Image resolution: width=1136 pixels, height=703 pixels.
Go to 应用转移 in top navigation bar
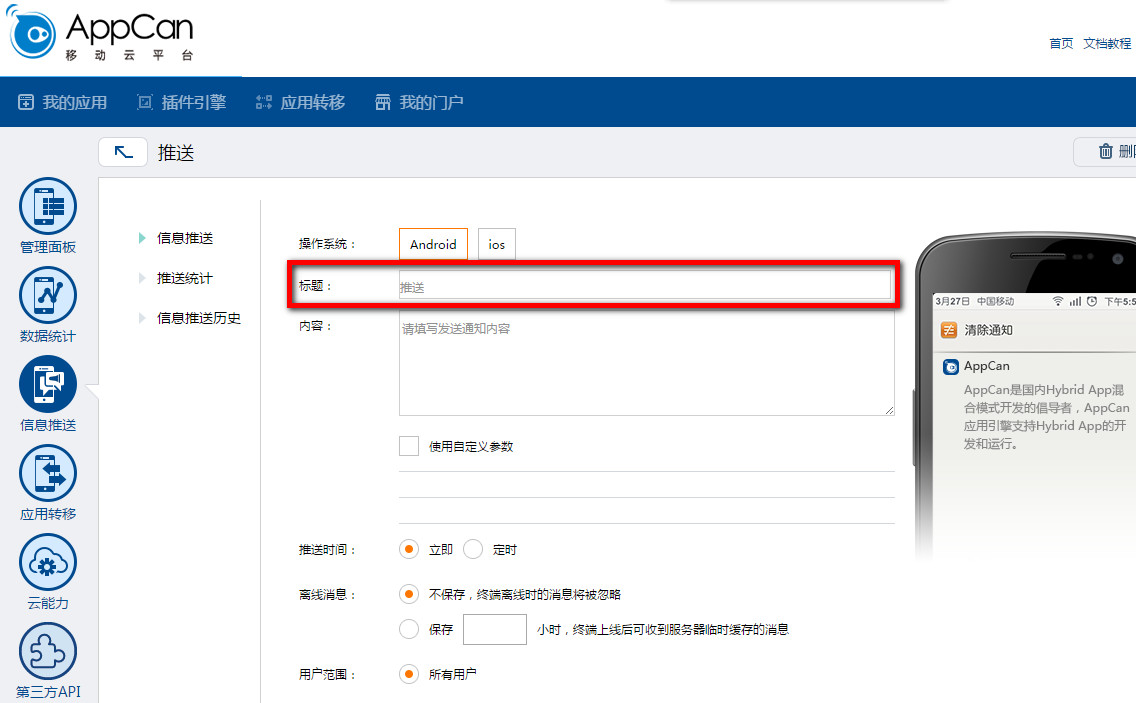(312, 102)
